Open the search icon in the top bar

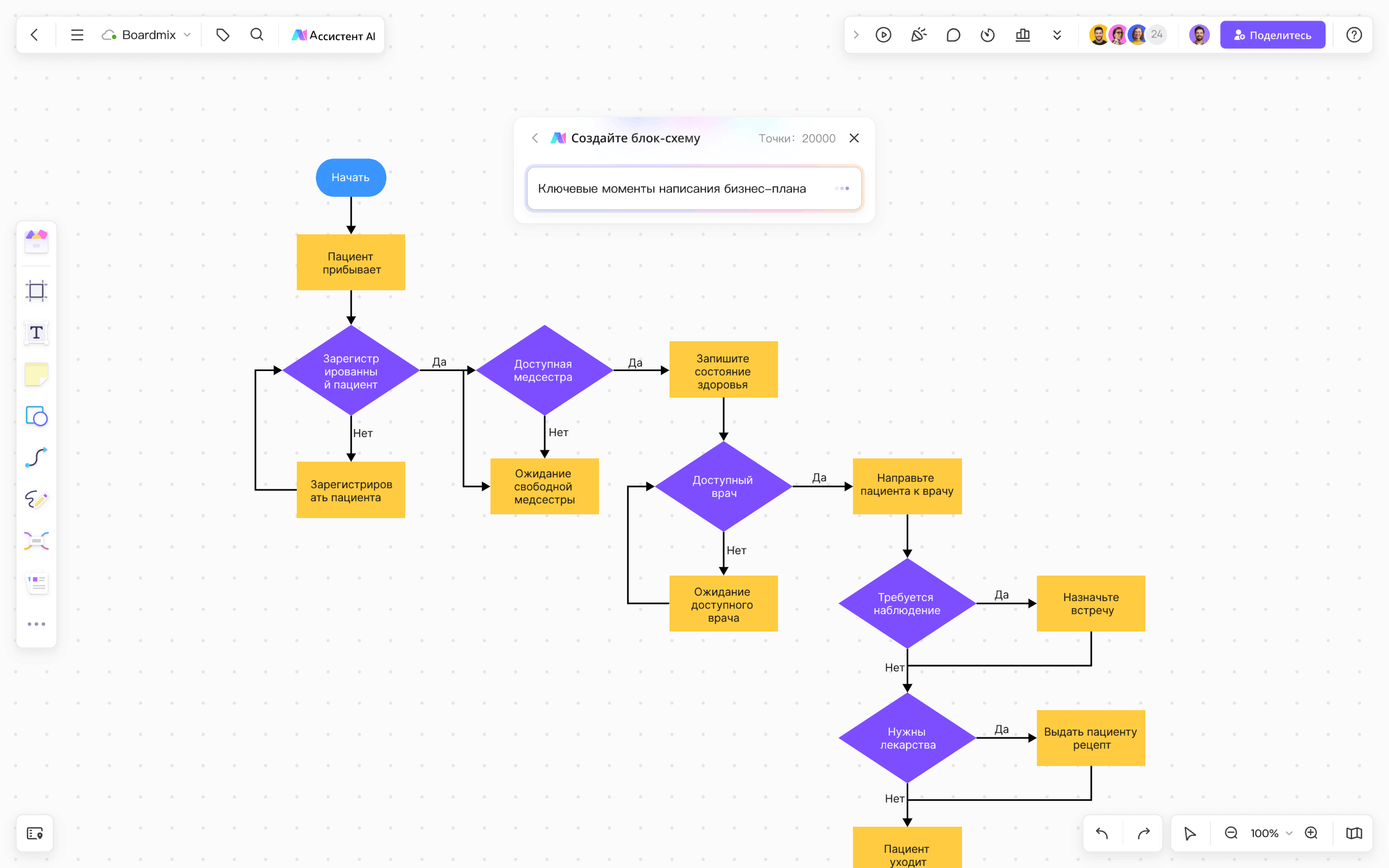pos(257,34)
